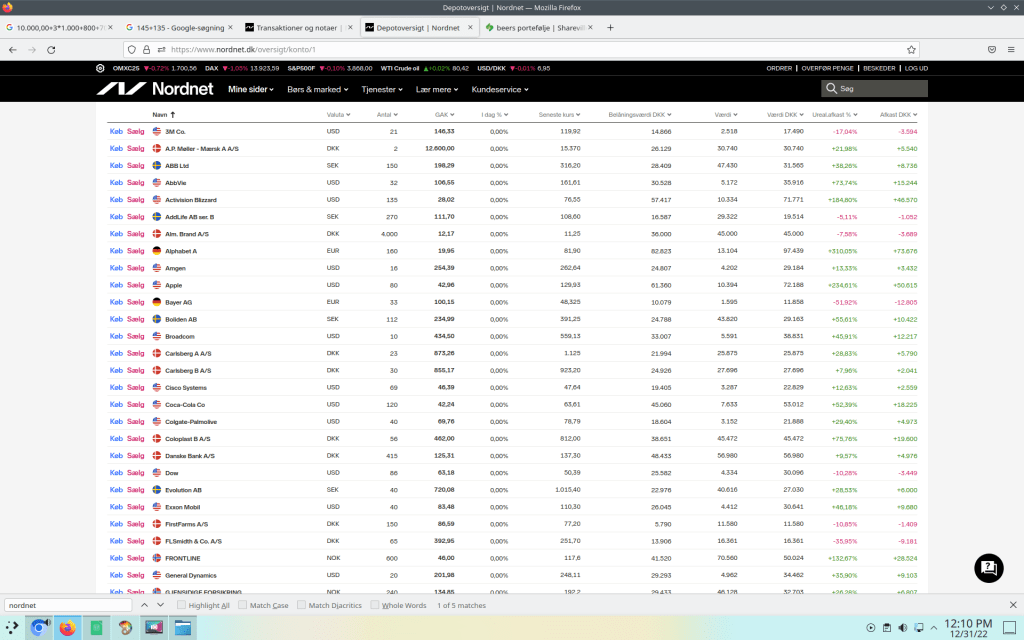Open the Børs & marked dropdown
This screenshot has height=640, width=1024.
point(317,89)
